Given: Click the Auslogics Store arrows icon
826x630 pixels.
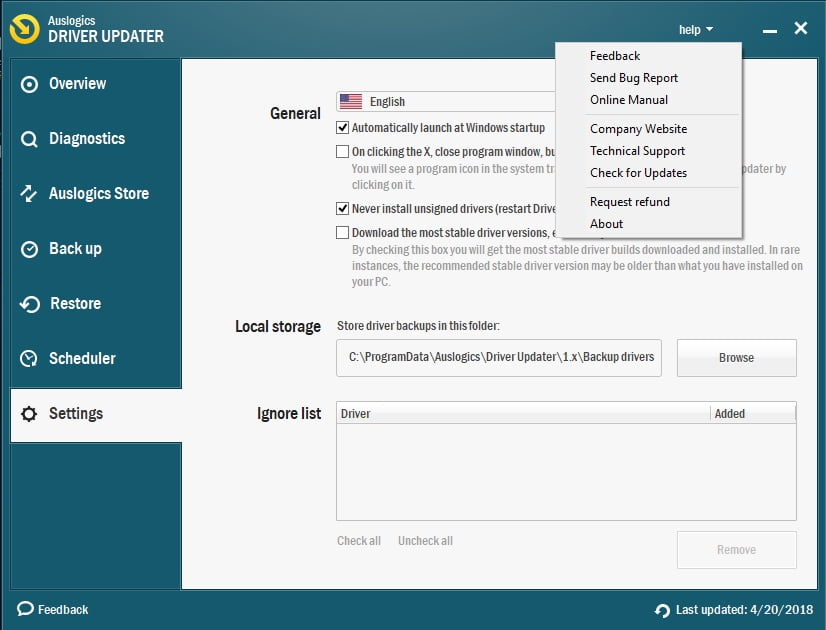Looking at the screenshot, I should (28, 194).
